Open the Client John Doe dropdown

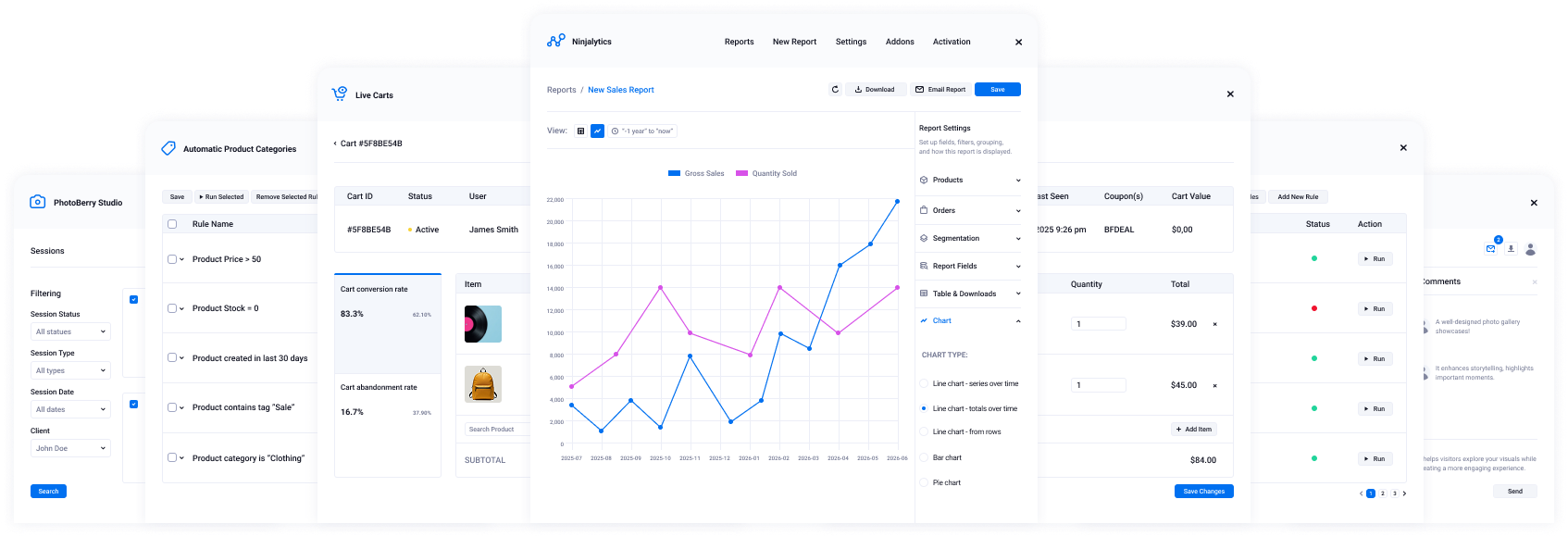[x=70, y=448]
